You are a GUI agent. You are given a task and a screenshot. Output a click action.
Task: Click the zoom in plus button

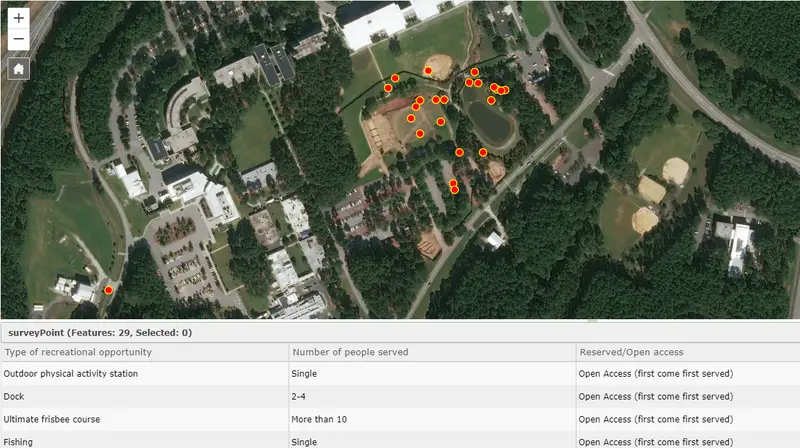18,18
